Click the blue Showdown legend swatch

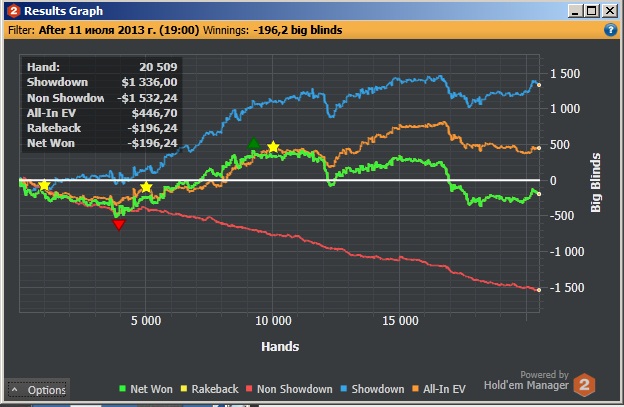tap(344, 388)
